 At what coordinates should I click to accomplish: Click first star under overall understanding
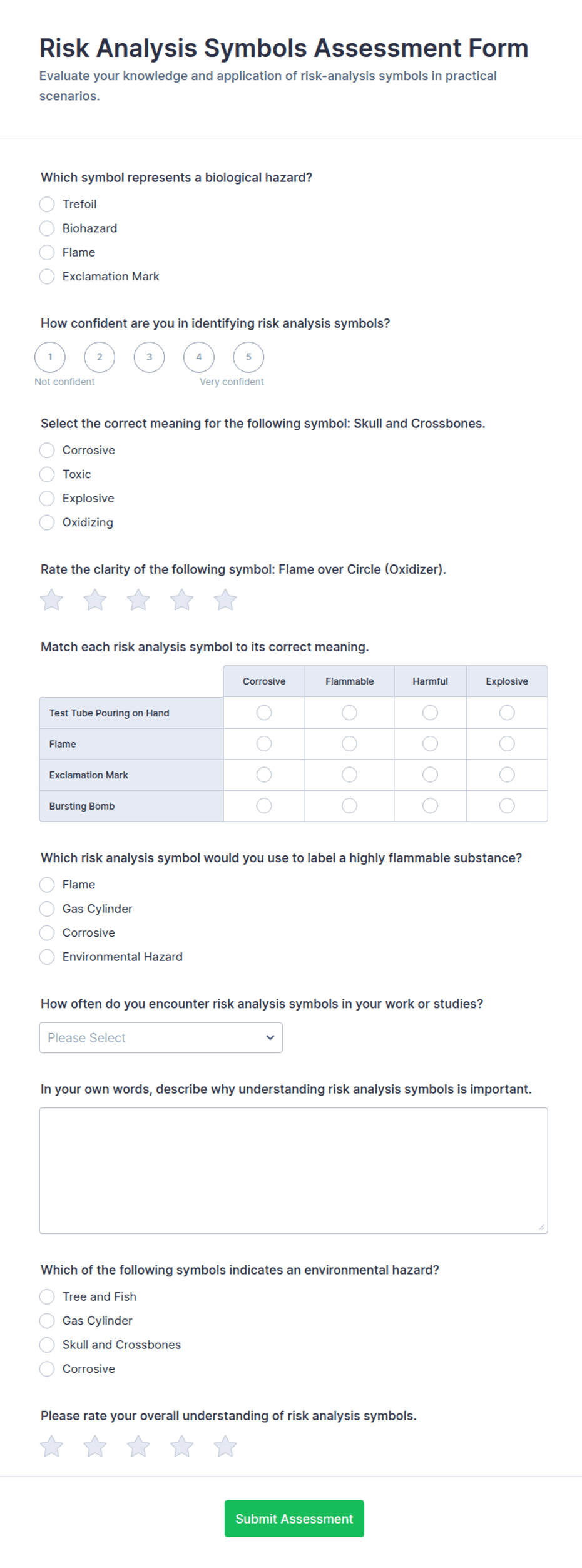[x=51, y=1446]
